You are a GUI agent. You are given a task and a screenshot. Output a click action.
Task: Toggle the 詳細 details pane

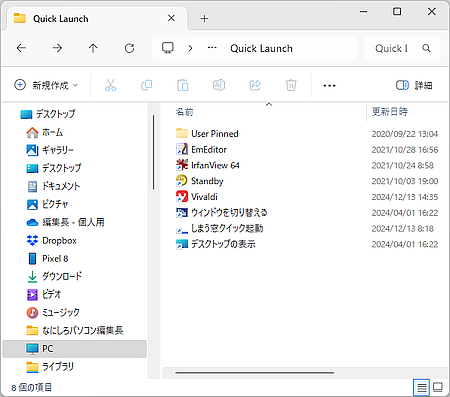414,85
